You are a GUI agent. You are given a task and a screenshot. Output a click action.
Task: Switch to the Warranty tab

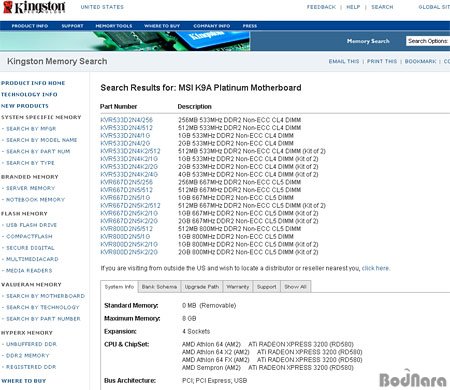pyautogui.click(x=238, y=287)
